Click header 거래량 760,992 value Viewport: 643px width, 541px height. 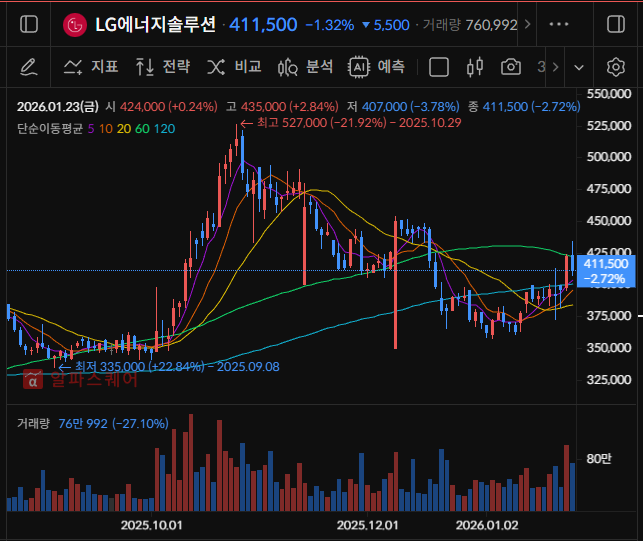click(x=470, y=25)
